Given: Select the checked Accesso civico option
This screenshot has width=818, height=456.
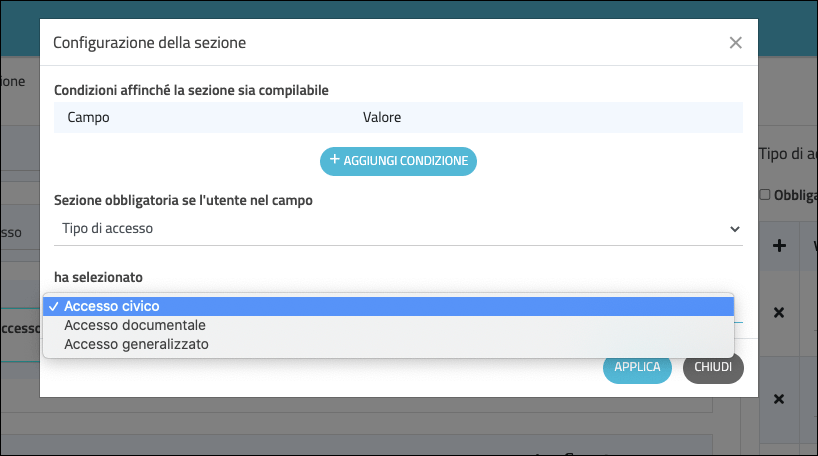Looking at the screenshot, I should point(111,306).
